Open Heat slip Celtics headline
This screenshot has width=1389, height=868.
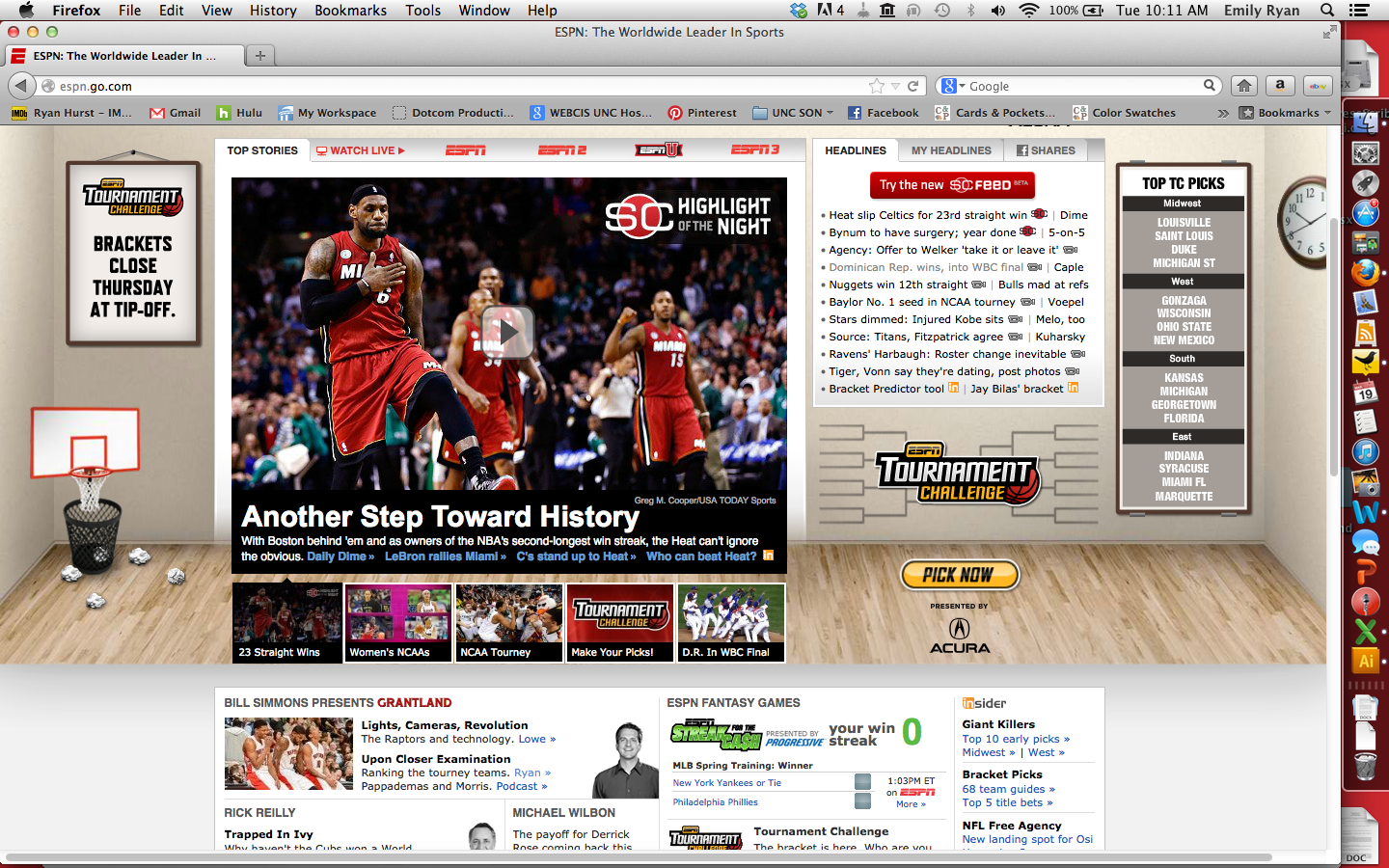coord(928,215)
